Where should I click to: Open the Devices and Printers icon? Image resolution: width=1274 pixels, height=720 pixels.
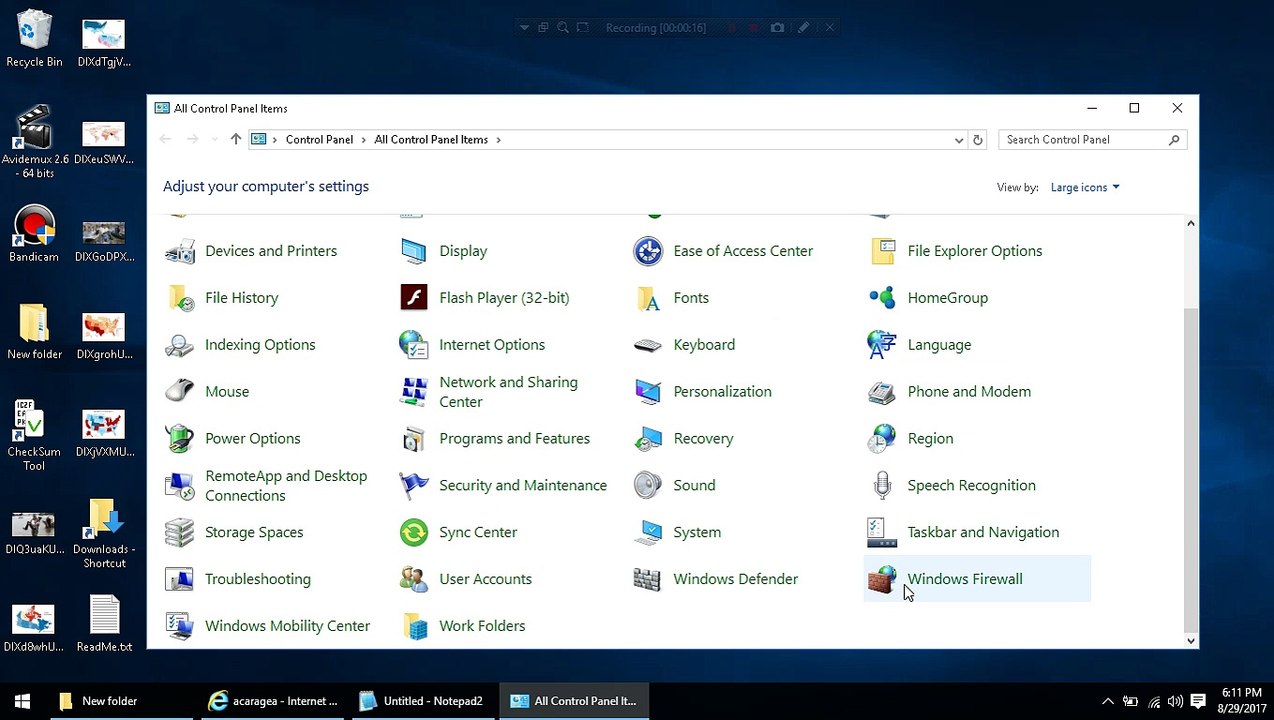(180, 251)
